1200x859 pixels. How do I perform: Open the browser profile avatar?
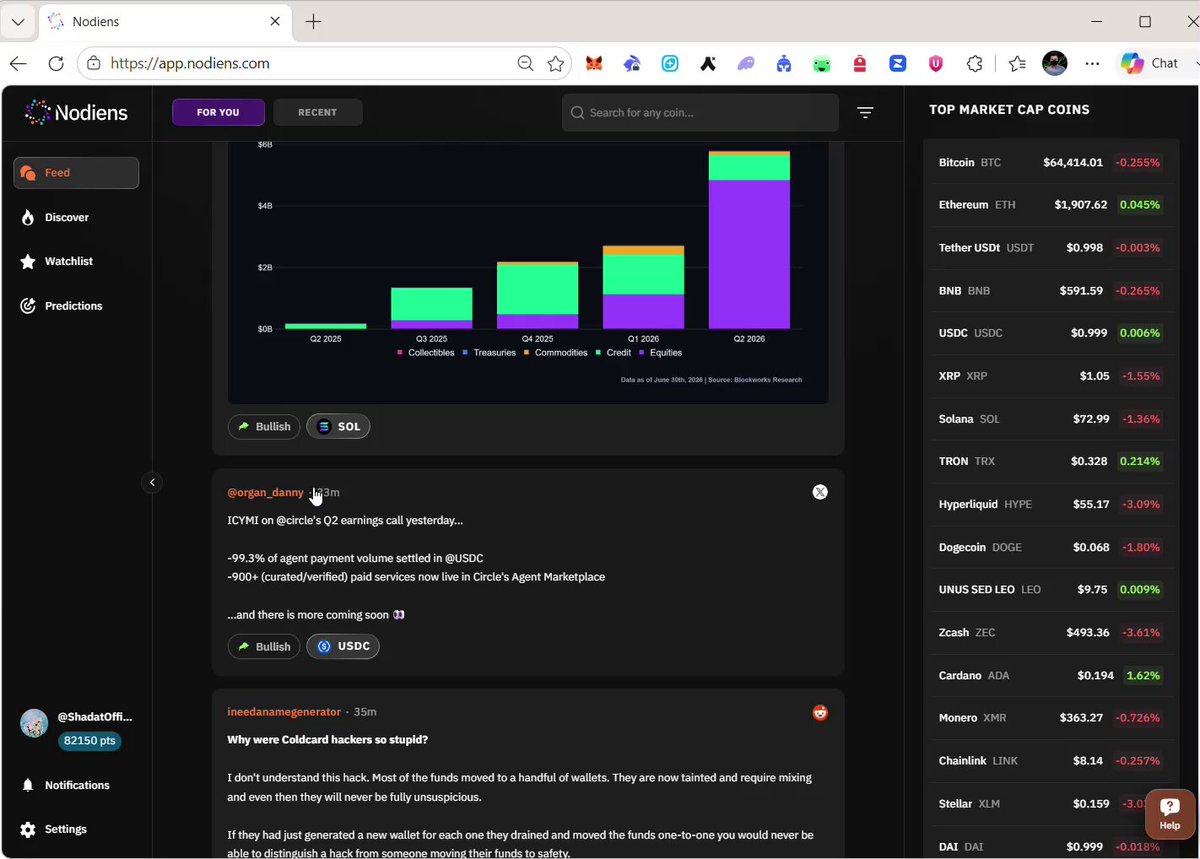pyautogui.click(x=1055, y=63)
